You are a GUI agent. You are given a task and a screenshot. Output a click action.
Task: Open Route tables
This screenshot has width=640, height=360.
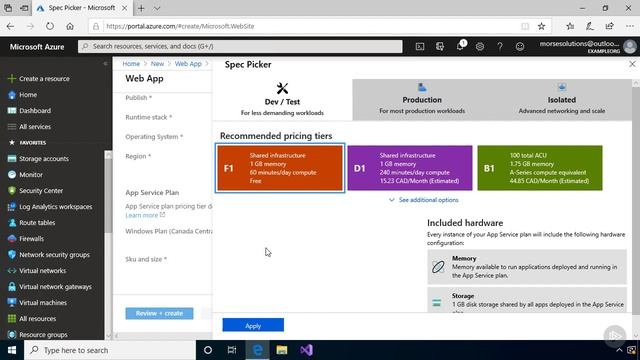click(37, 222)
